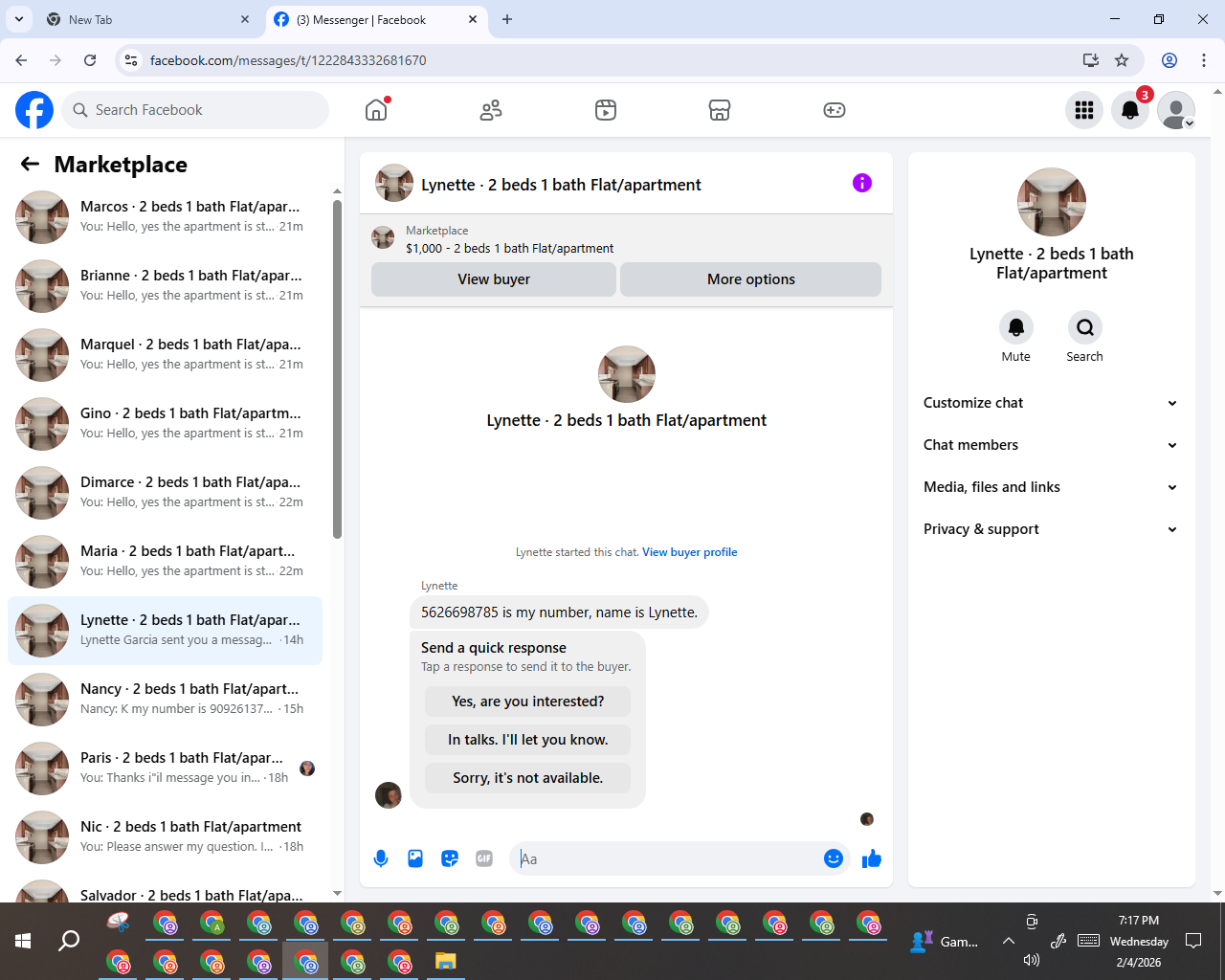Open Facebook home via logo
The height and width of the screenshot is (980, 1225).
point(34,110)
